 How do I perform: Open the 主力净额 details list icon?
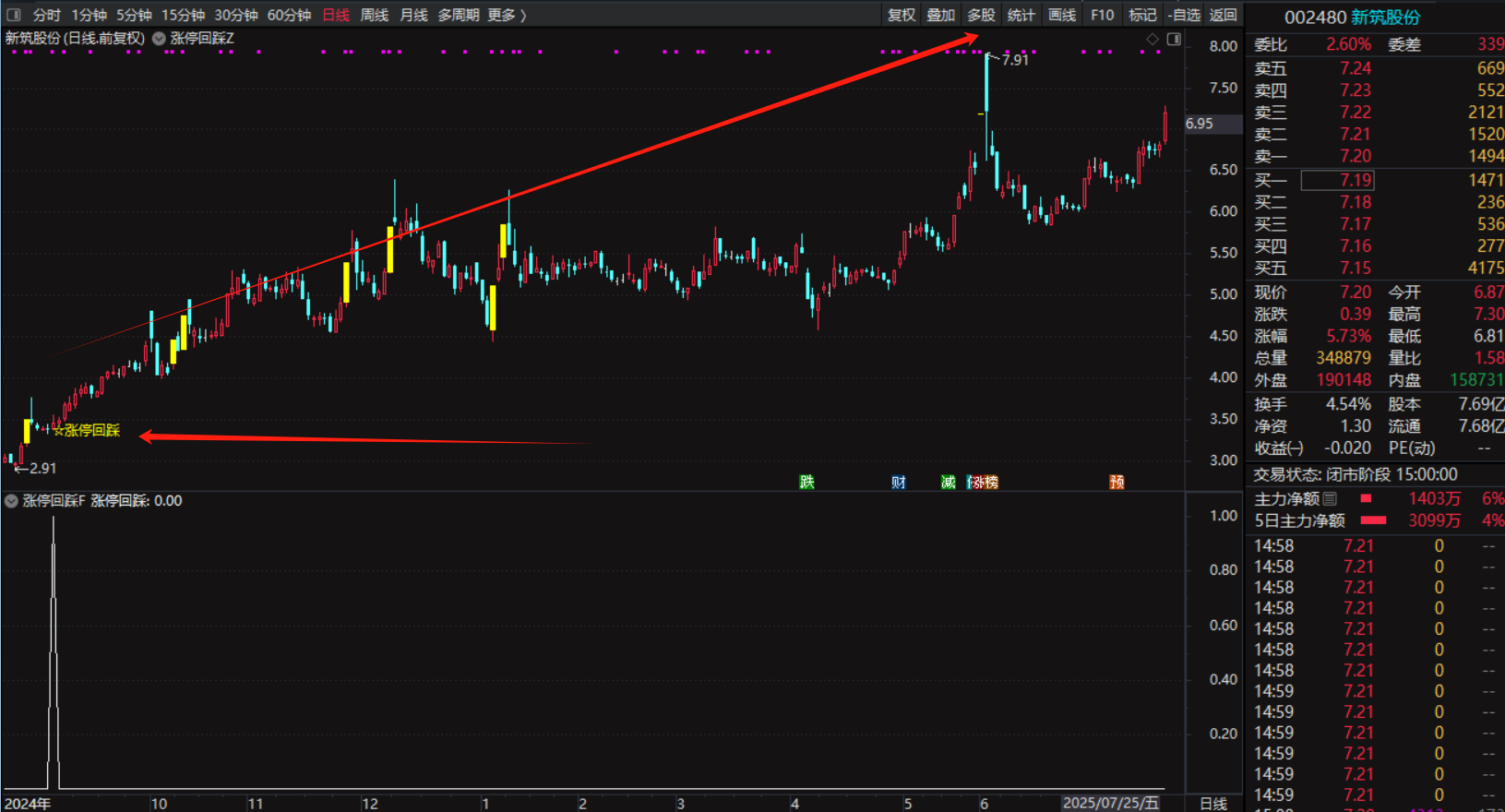pos(1330,499)
